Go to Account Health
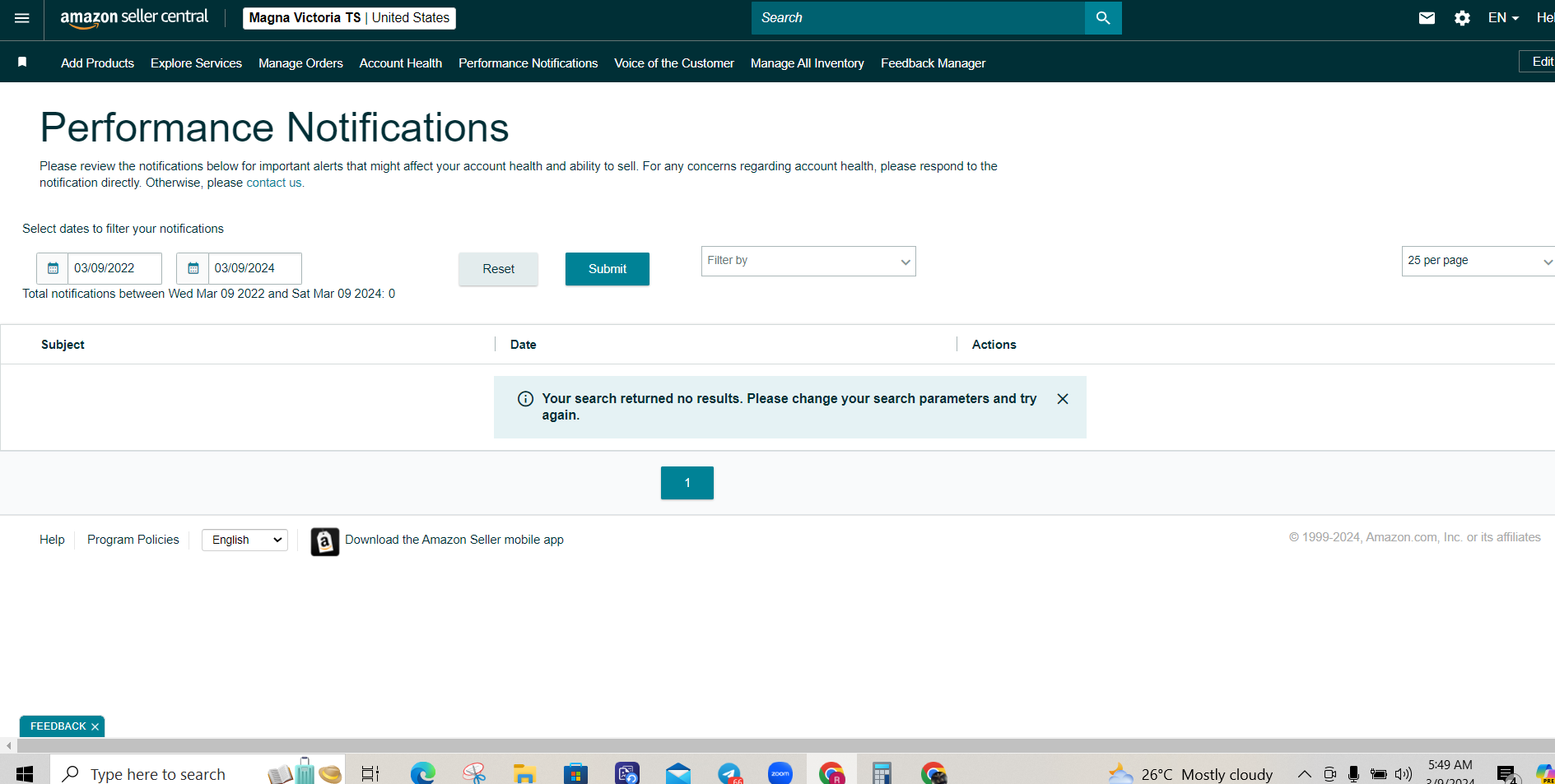The width and height of the screenshot is (1555, 784). click(x=401, y=63)
